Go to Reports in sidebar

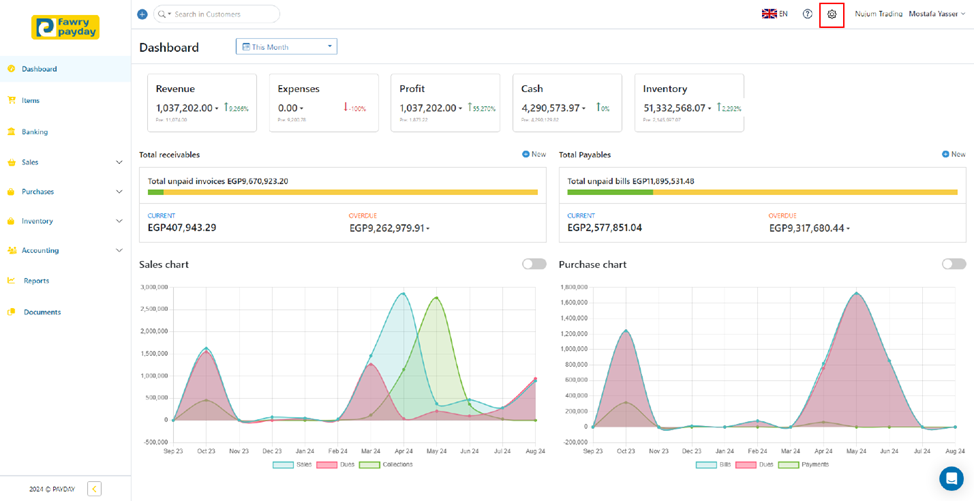pyautogui.click(x=36, y=281)
